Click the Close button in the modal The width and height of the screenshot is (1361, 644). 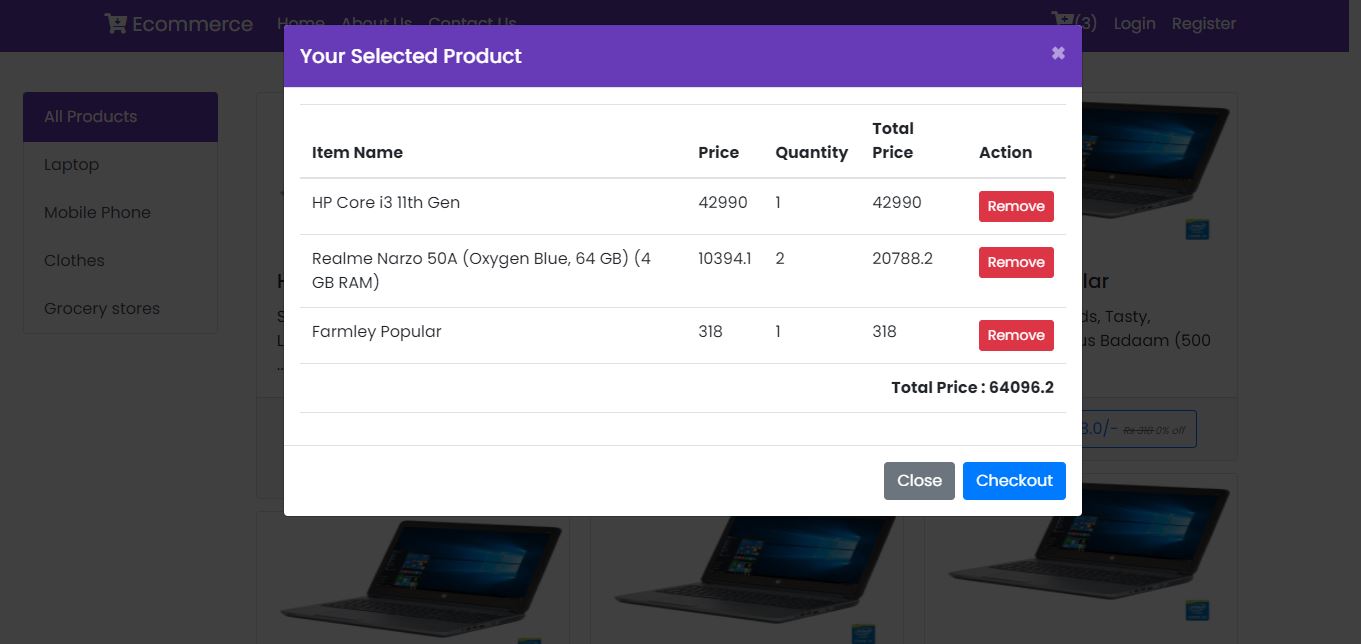[x=919, y=480]
